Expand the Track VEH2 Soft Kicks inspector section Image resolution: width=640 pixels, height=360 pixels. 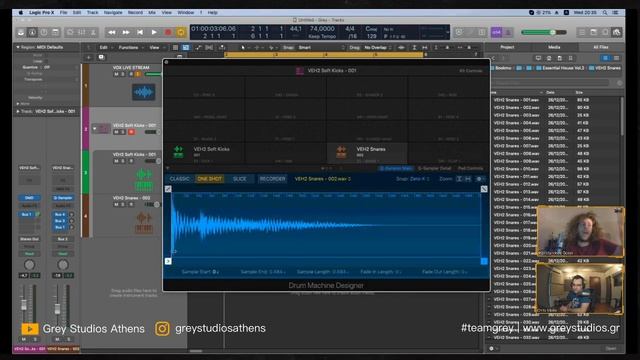point(18,111)
